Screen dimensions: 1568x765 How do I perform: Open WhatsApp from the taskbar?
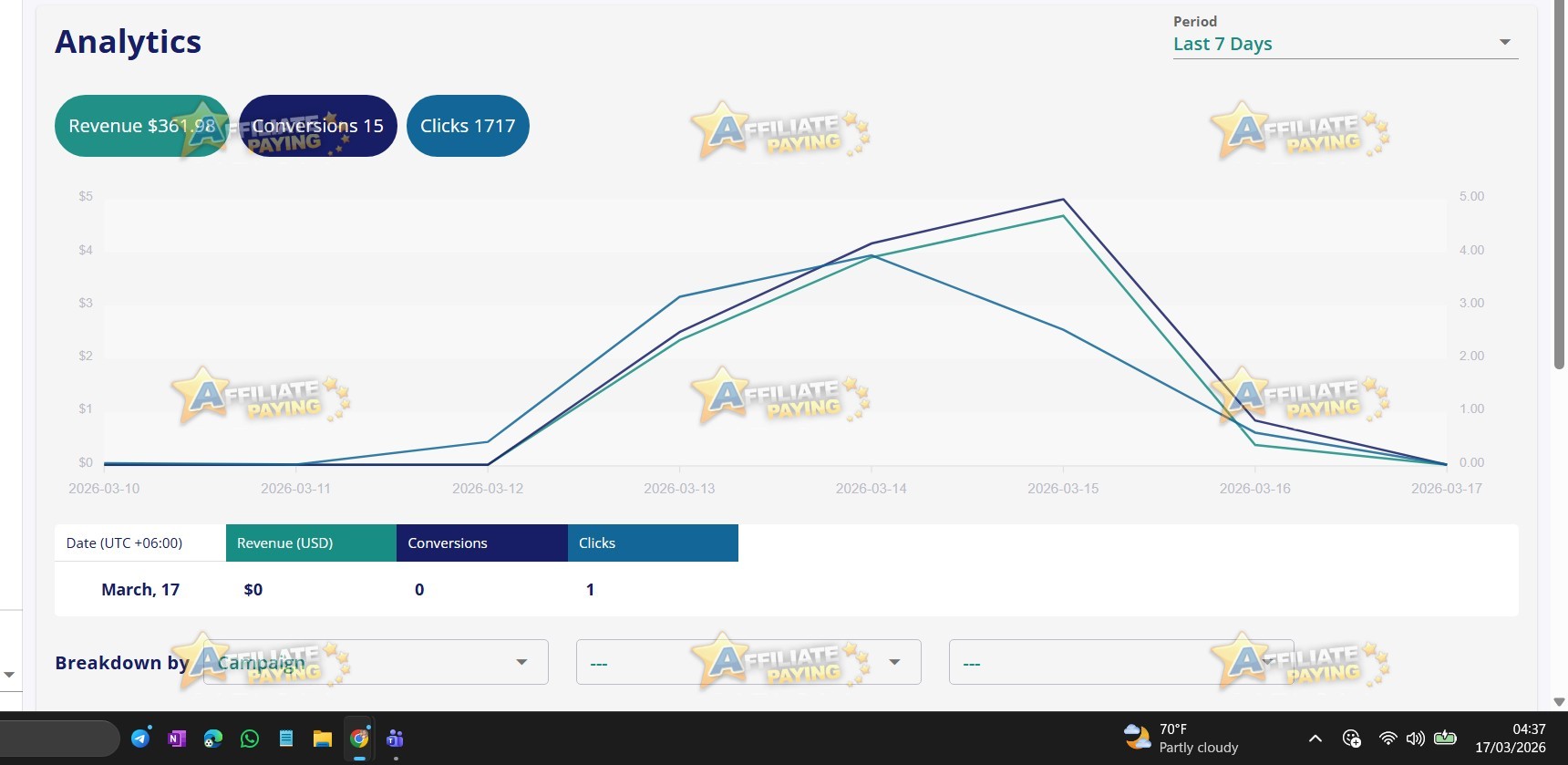pos(250,739)
